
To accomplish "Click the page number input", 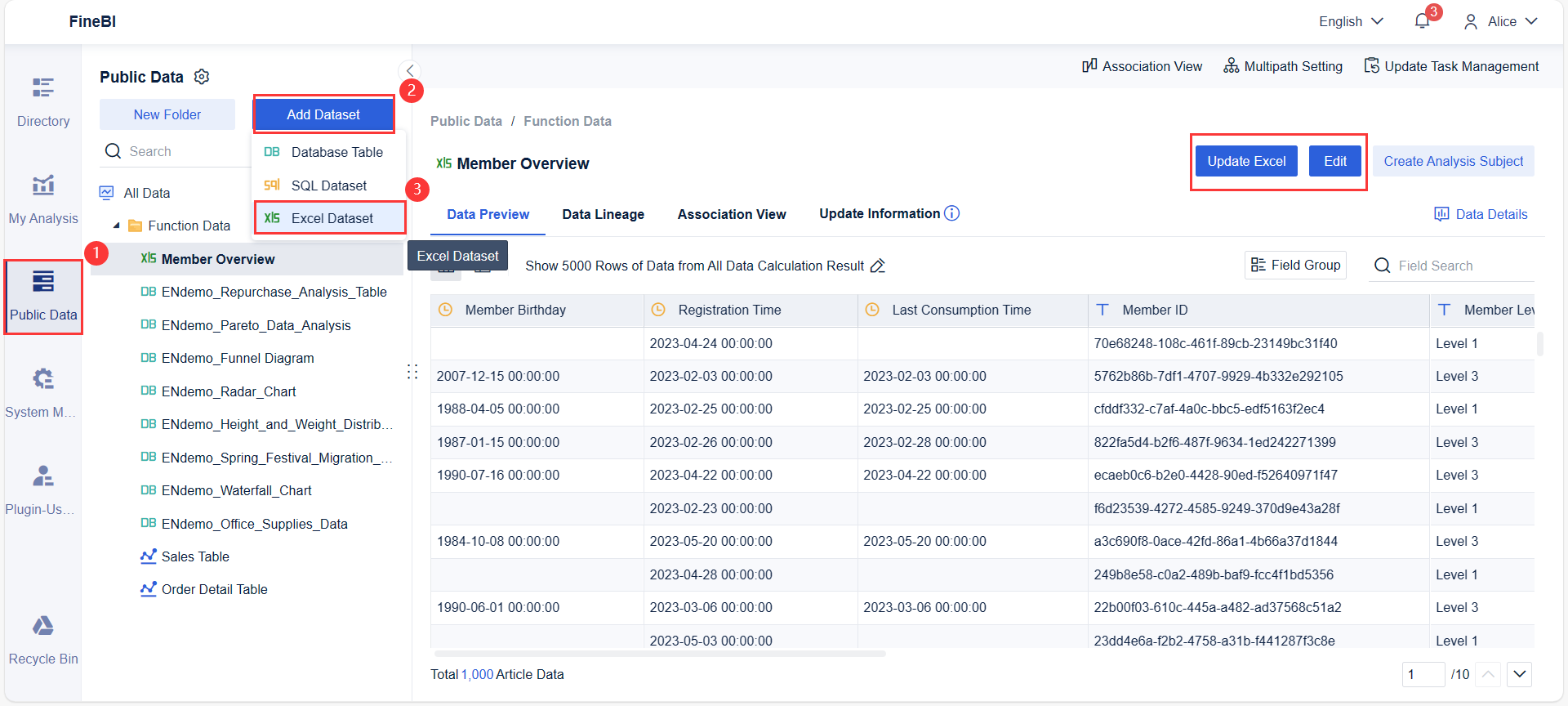I will [x=1423, y=674].
